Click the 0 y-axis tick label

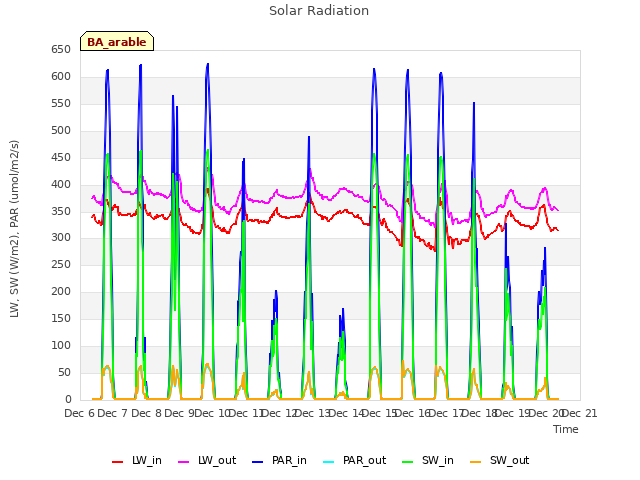click(68, 400)
